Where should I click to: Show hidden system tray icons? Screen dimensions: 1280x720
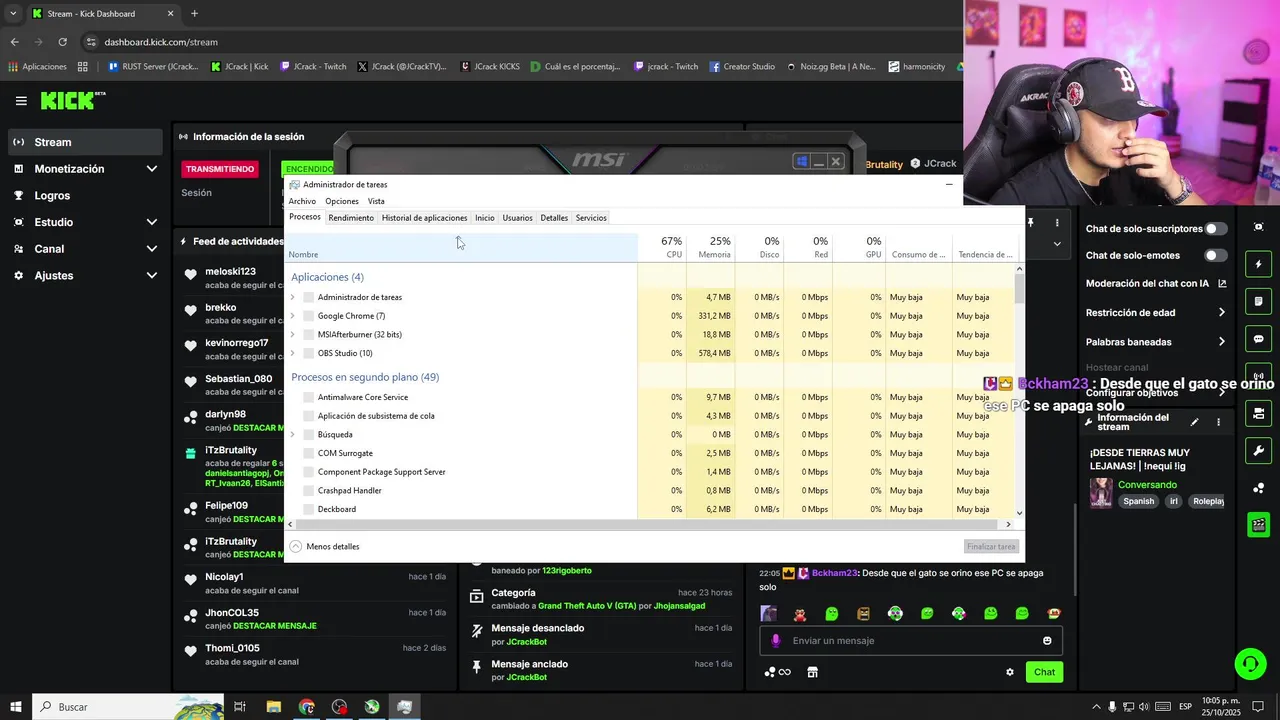coord(1096,707)
